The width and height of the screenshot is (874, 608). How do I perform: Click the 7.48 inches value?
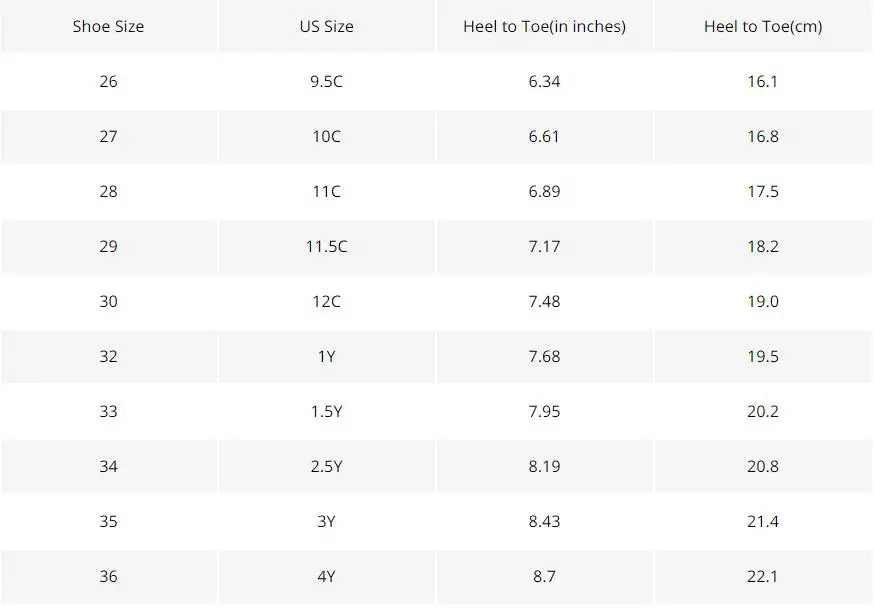(x=545, y=301)
